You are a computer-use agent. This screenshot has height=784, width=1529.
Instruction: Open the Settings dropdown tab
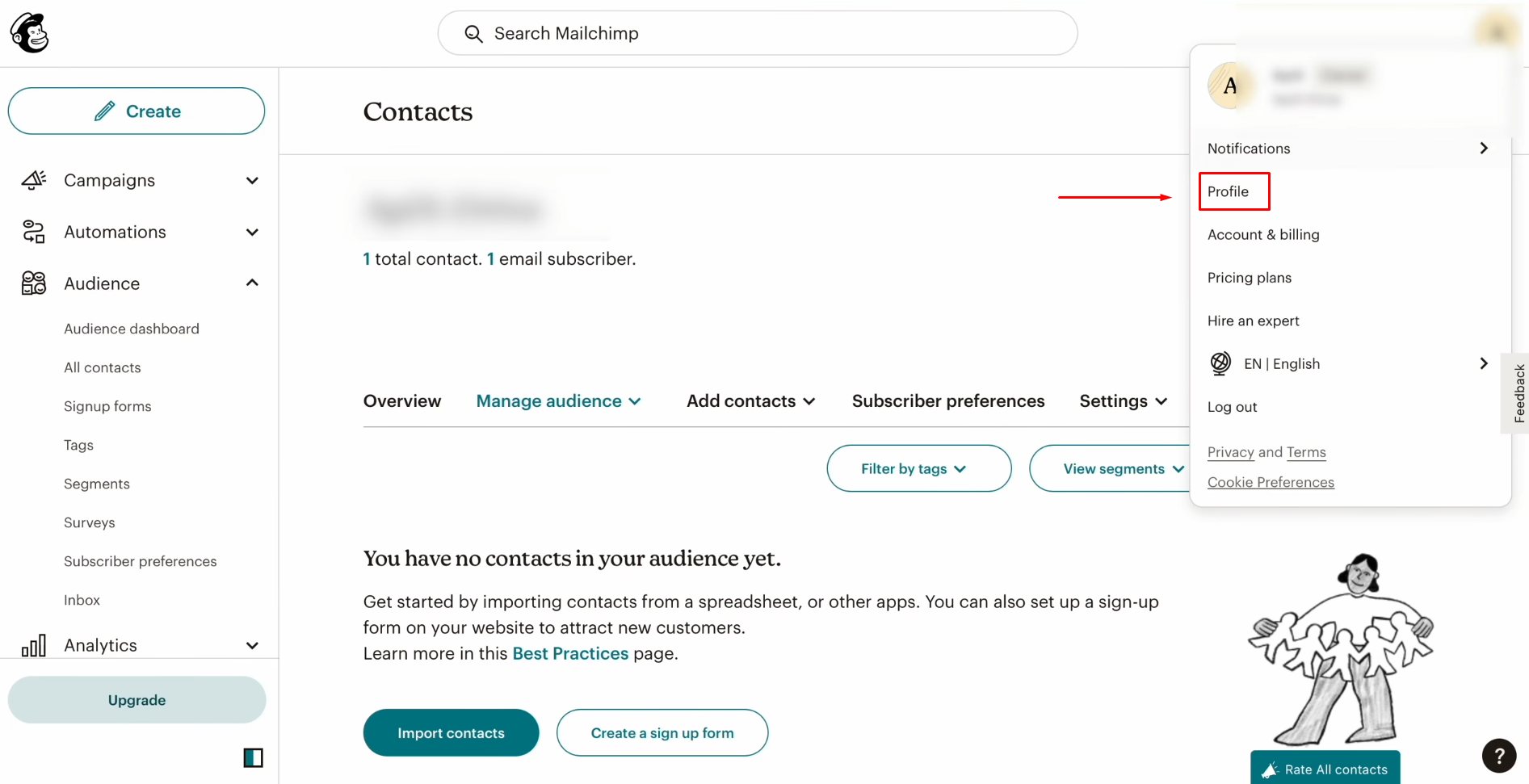pyautogui.click(x=1124, y=401)
